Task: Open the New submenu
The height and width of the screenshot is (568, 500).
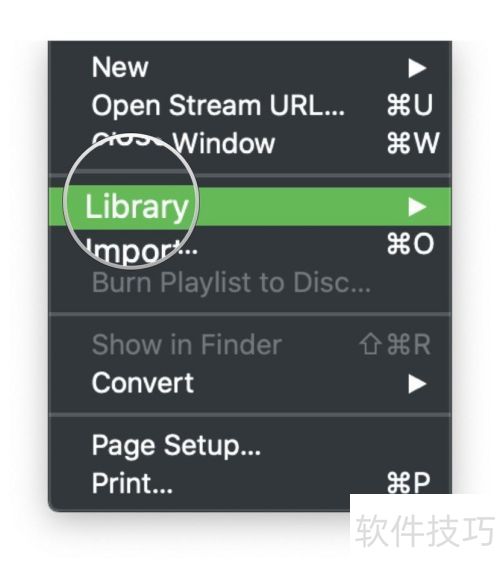Action: tap(250, 68)
